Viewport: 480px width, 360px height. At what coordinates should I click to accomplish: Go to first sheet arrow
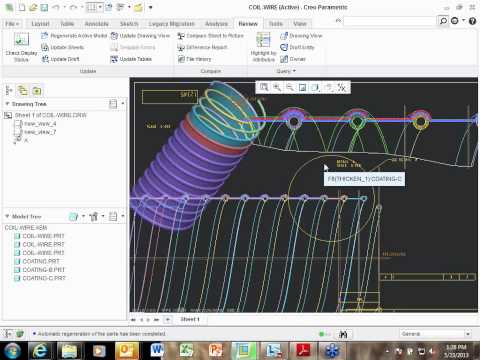pyautogui.click(x=133, y=320)
